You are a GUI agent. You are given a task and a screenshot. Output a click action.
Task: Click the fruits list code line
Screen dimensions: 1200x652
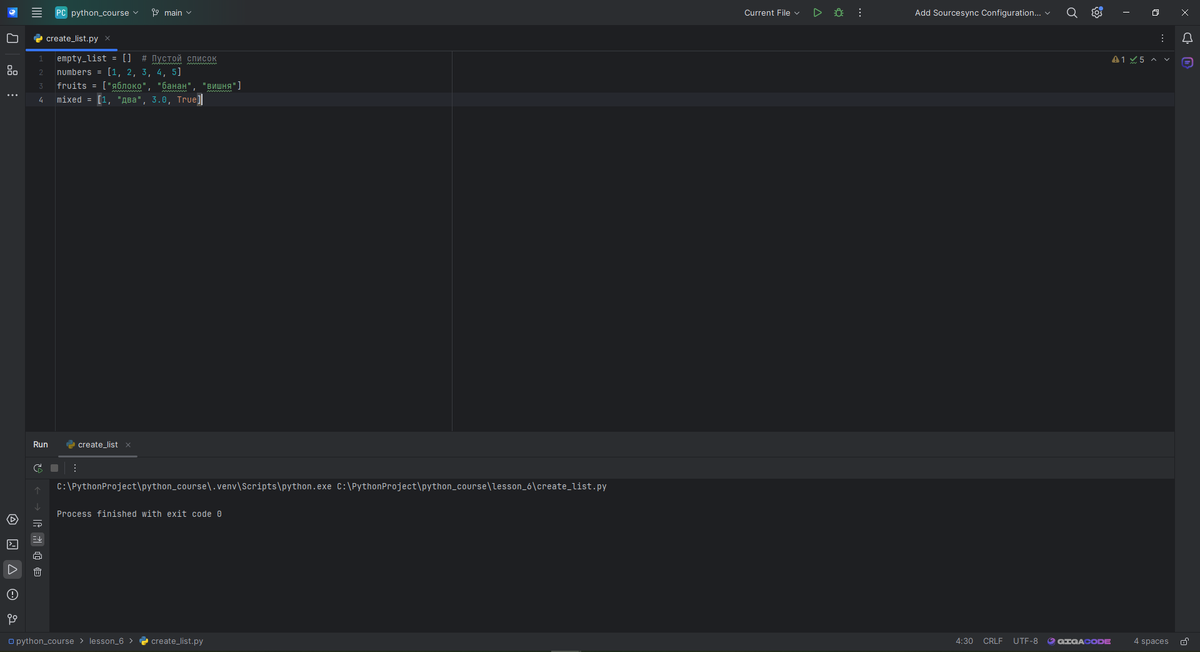[149, 86]
